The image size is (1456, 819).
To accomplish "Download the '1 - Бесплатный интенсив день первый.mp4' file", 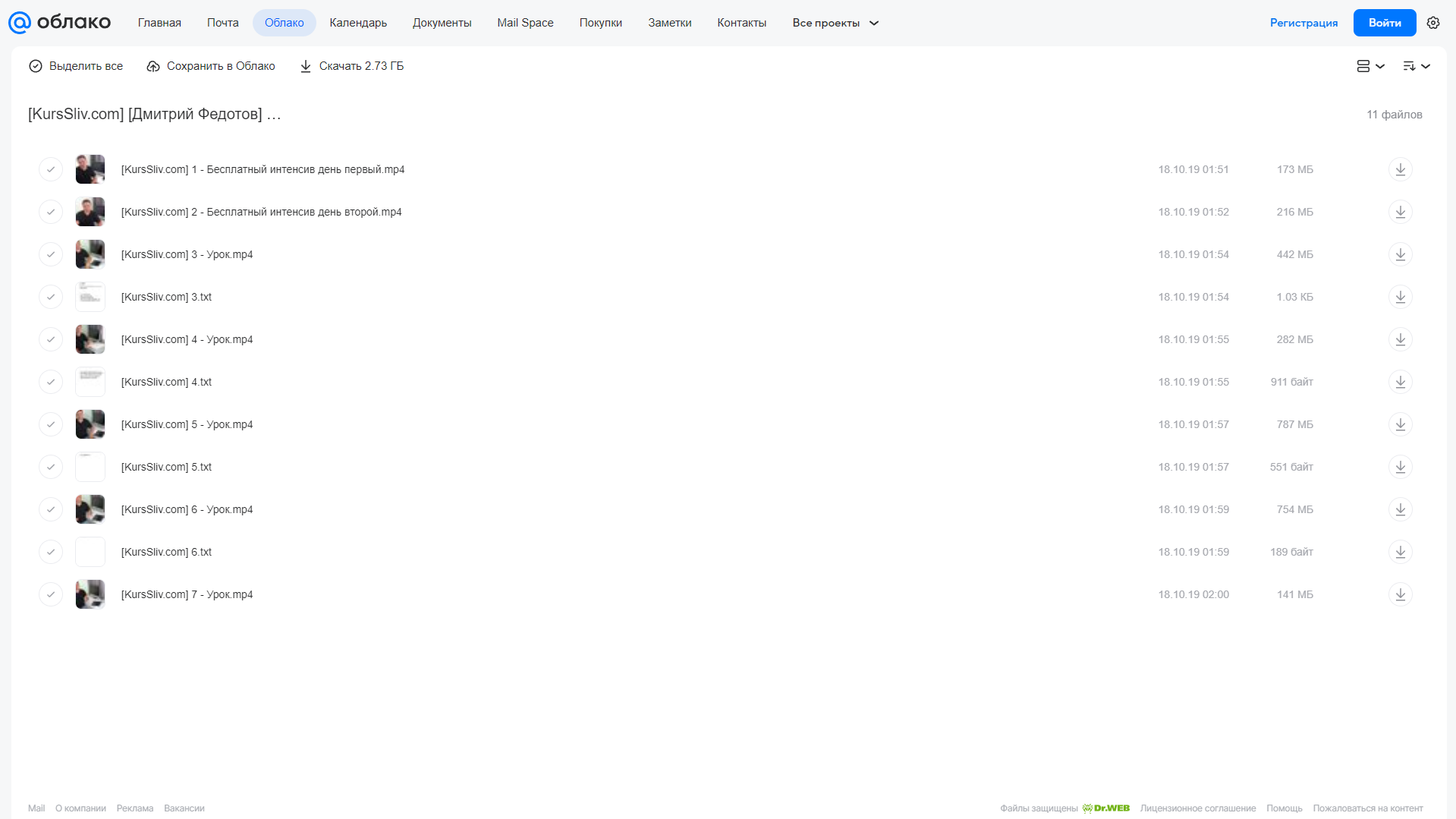I will click(x=1400, y=169).
